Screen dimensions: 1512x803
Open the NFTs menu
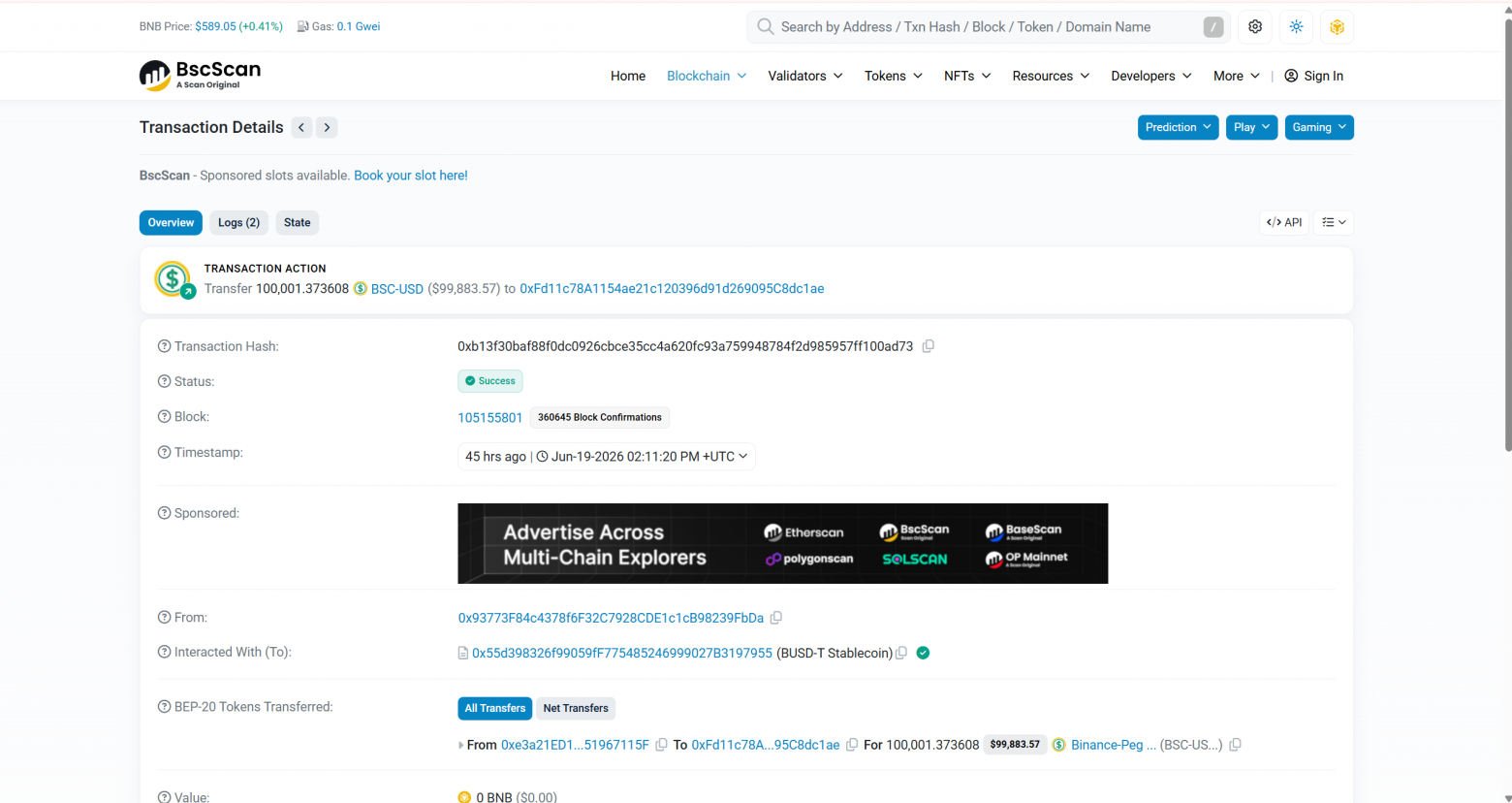coord(967,76)
